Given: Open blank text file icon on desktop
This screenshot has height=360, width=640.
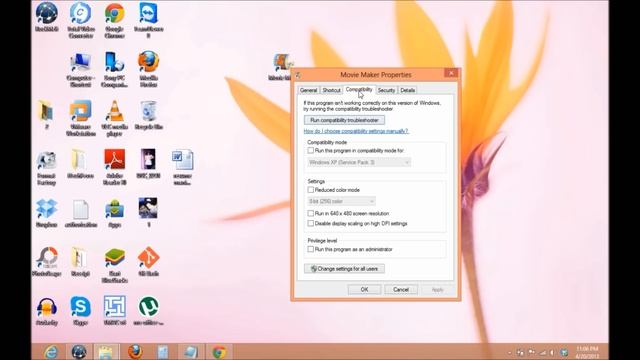Looking at the screenshot, I should click(x=80, y=213).
